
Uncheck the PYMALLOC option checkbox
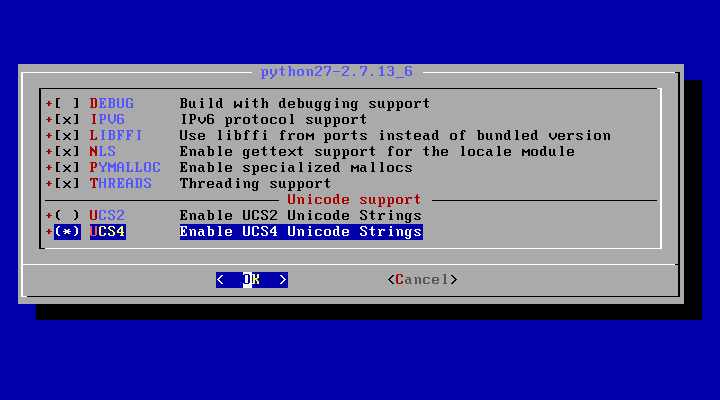coord(67,168)
